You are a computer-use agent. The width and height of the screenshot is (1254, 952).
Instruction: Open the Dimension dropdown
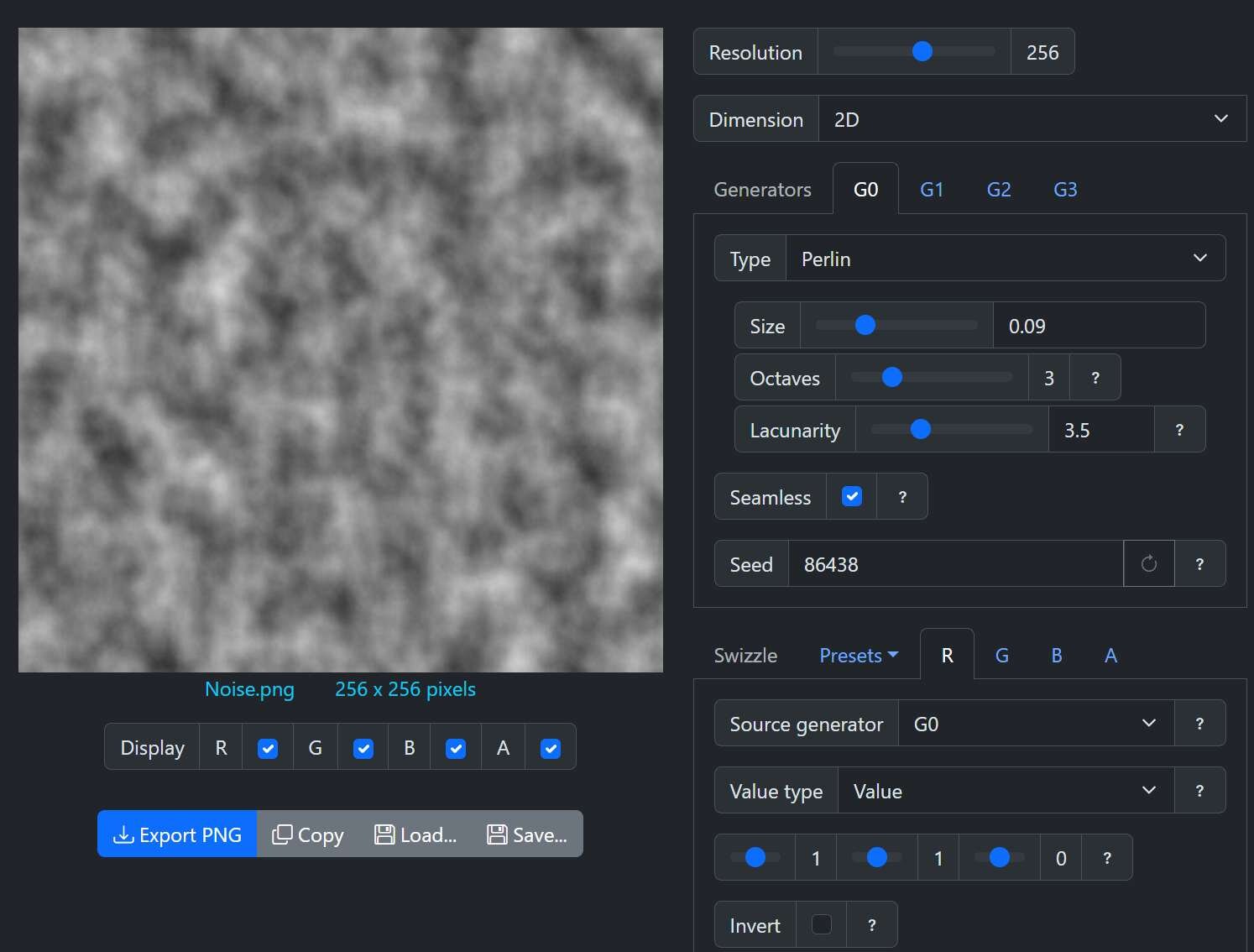coord(1031,118)
